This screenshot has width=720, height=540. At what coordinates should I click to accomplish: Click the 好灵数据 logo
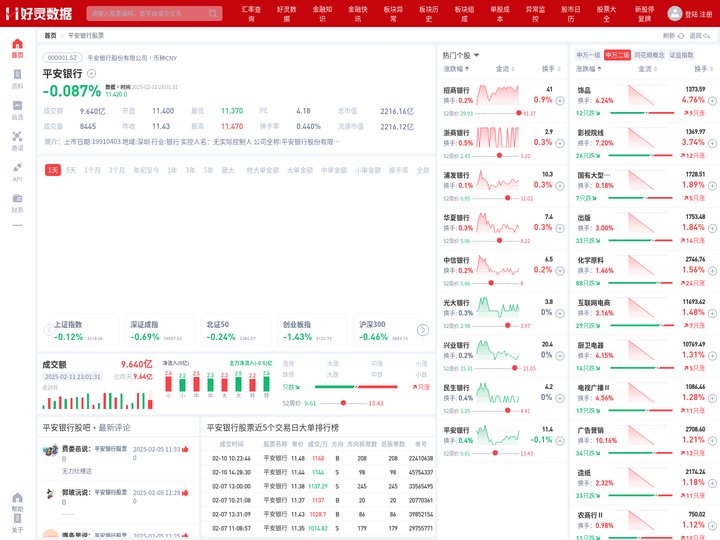[x=39, y=13]
